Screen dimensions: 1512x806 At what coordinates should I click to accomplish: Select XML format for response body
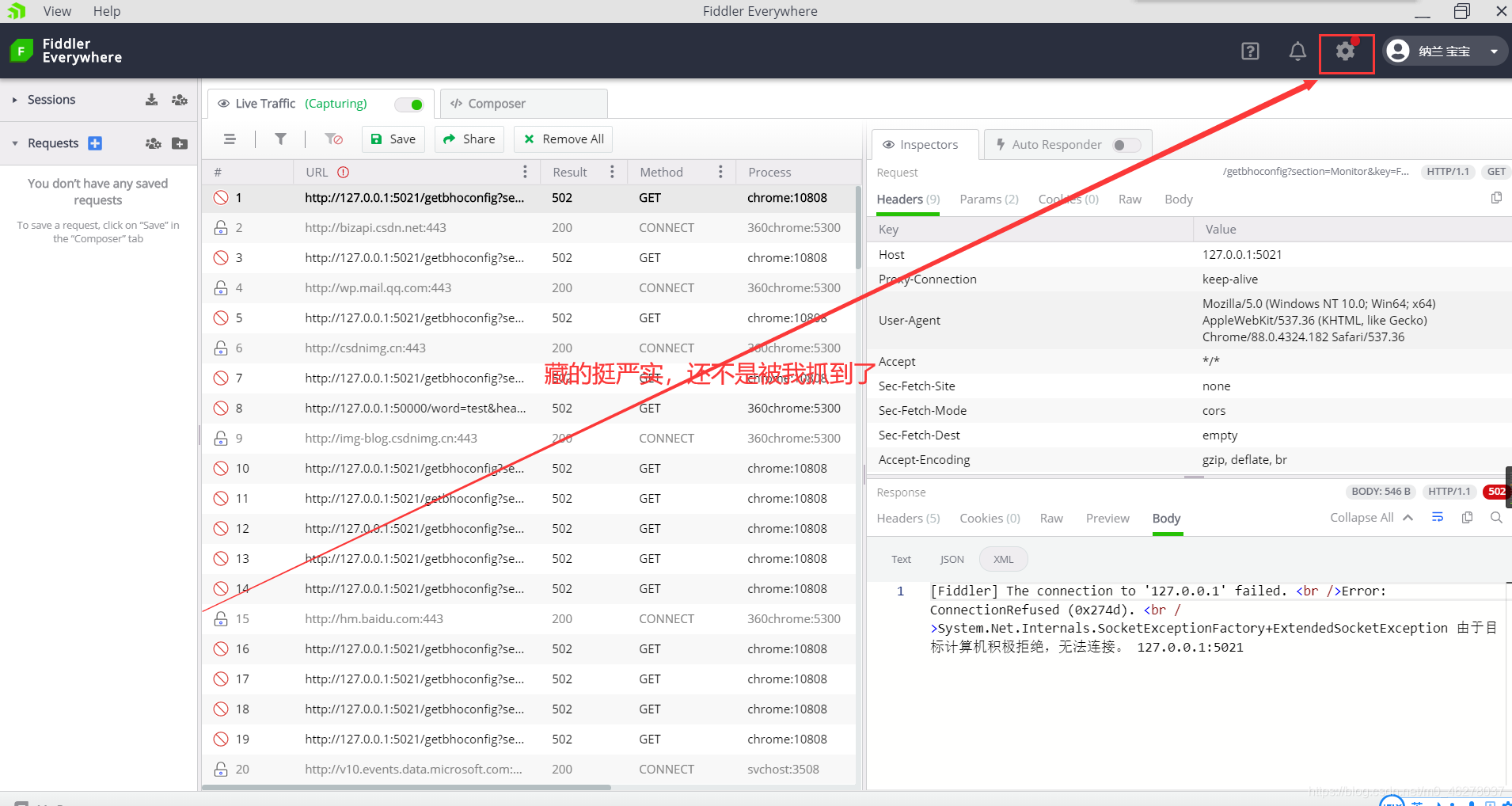pyautogui.click(x=1003, y=560)
